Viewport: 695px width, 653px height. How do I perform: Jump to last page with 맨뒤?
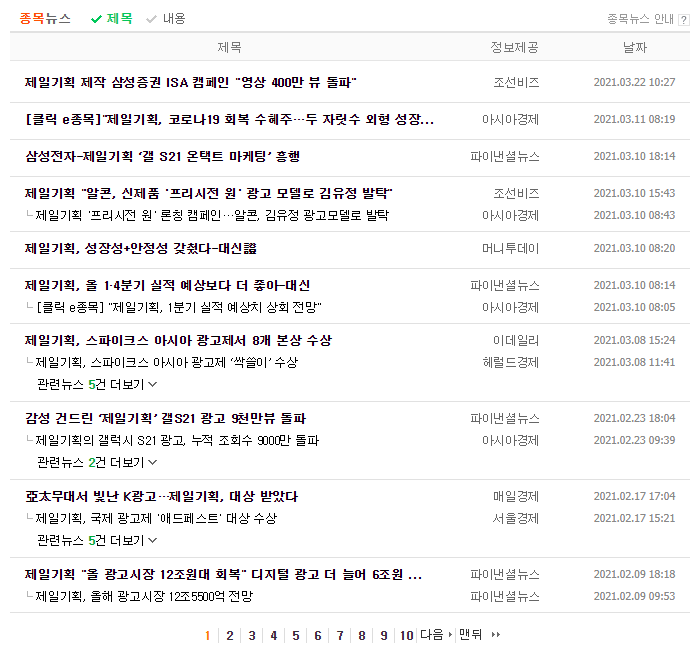pyautogui.click(x=480, y=635)
